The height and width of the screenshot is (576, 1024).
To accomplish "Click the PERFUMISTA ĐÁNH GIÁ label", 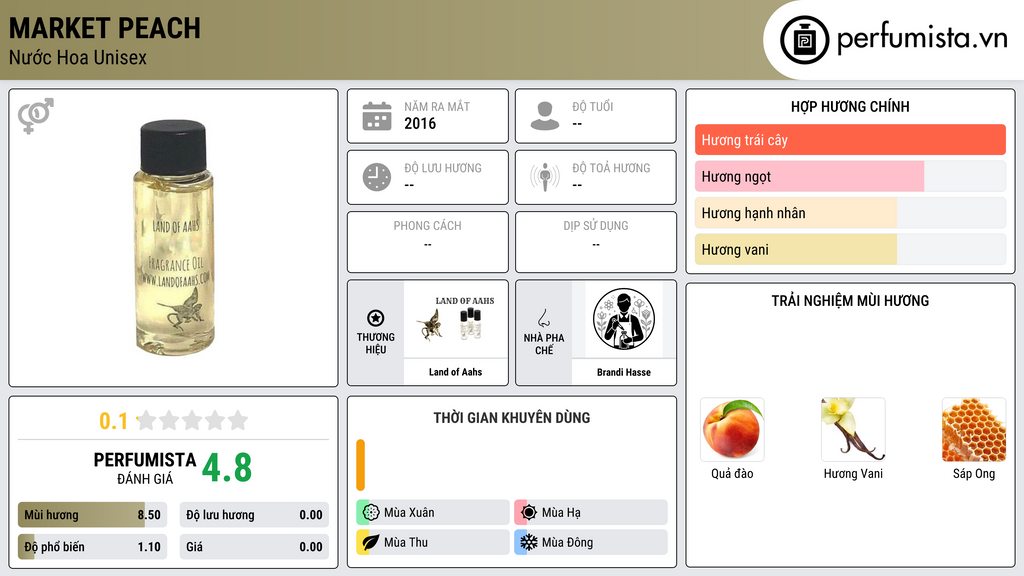I will 145,468.
